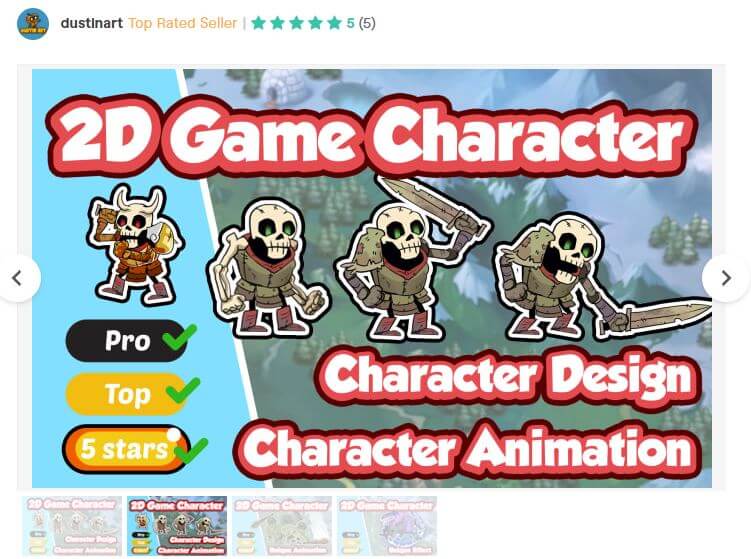Click the green checkmark beside 5 stars

click(x=191, y=451)
